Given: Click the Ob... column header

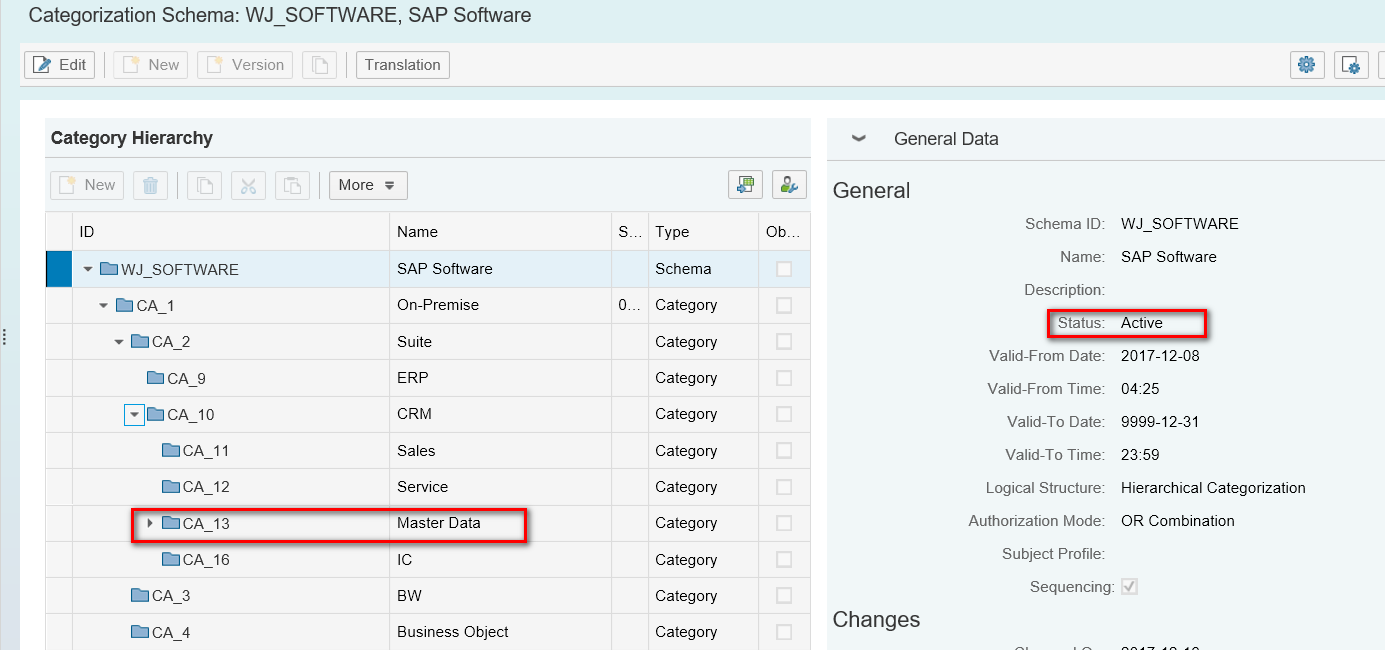Looking at the screenshot, I should (x=784, y=231).
